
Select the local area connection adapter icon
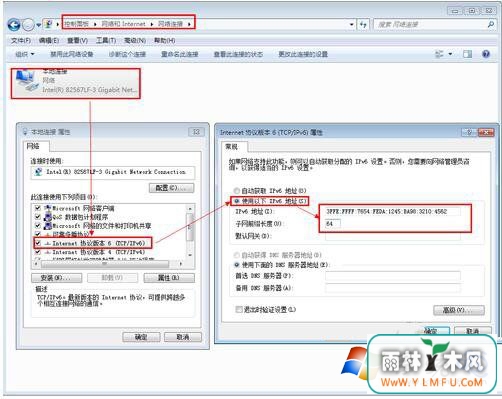(x=26, y=80)
